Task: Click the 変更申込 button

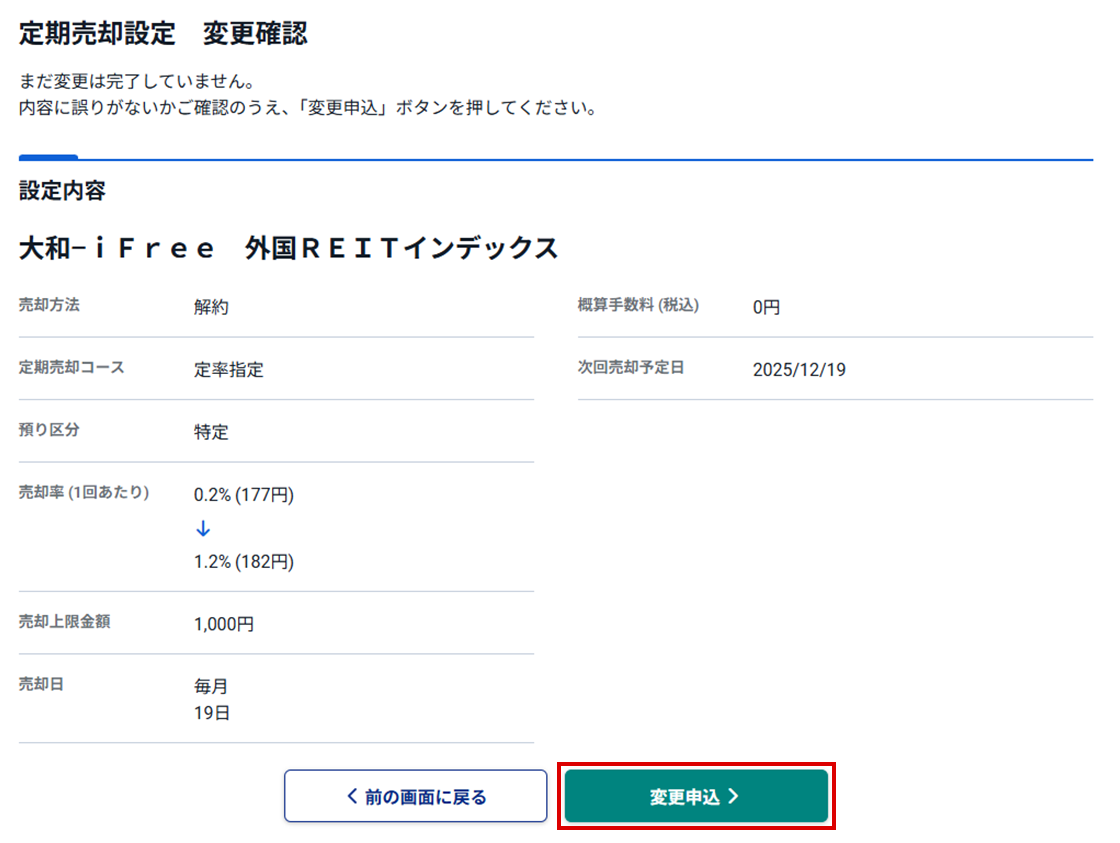Action: coord(696,796)
